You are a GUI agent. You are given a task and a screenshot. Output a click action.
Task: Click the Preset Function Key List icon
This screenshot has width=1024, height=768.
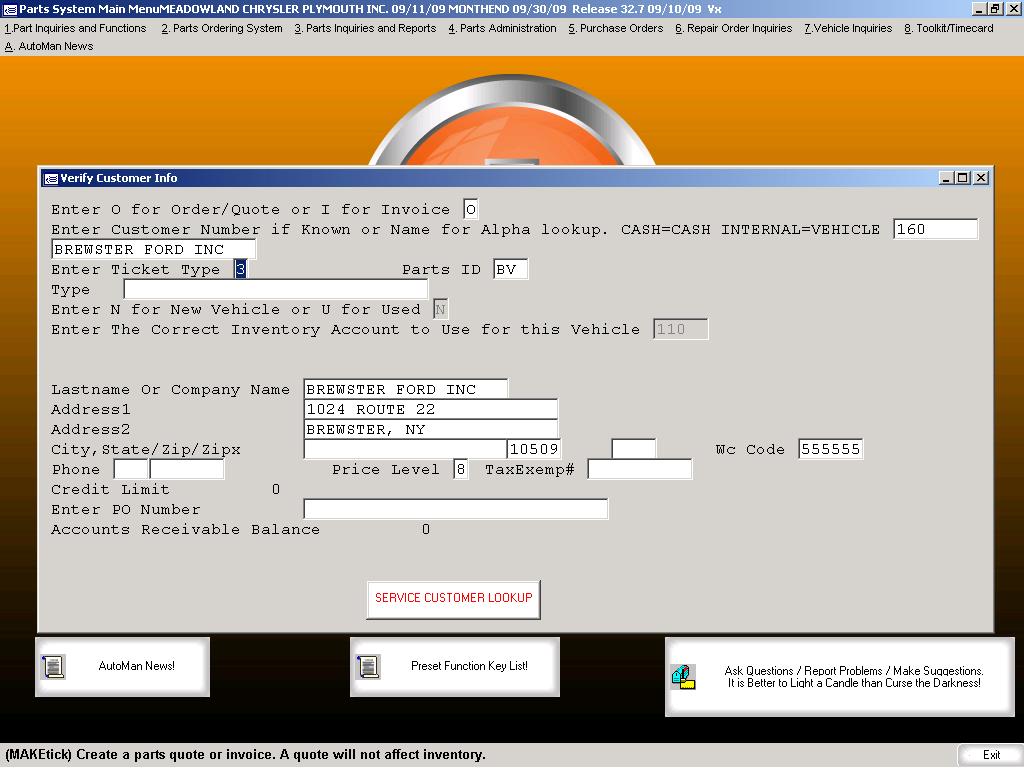pos(368,666)
